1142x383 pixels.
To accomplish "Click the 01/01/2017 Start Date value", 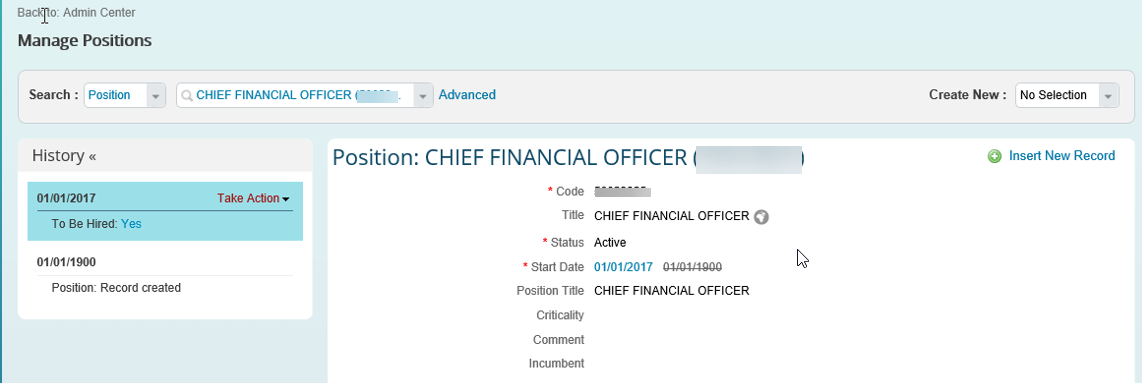I will (623, 267).
